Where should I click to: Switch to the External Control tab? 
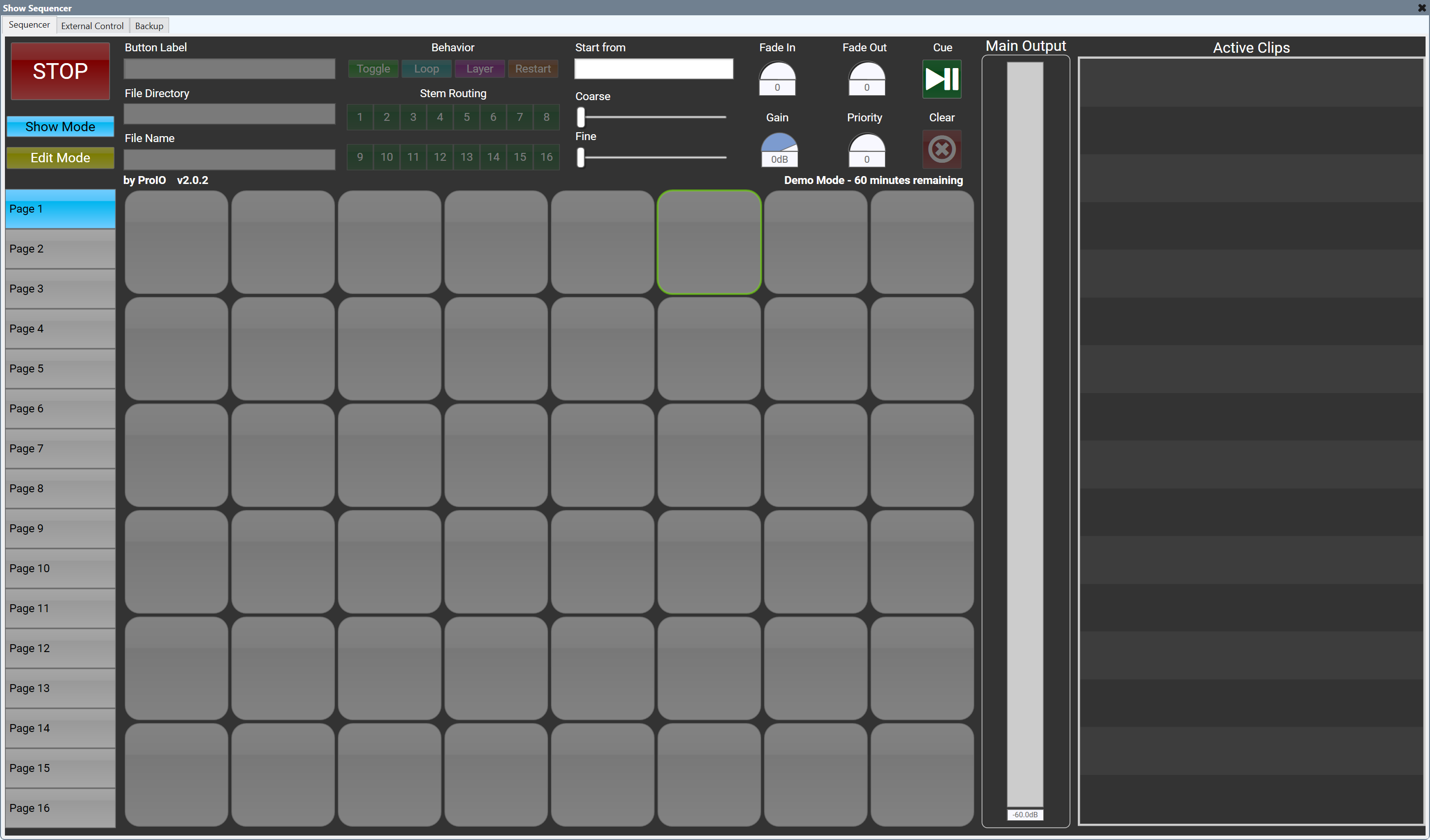point(92,26)
